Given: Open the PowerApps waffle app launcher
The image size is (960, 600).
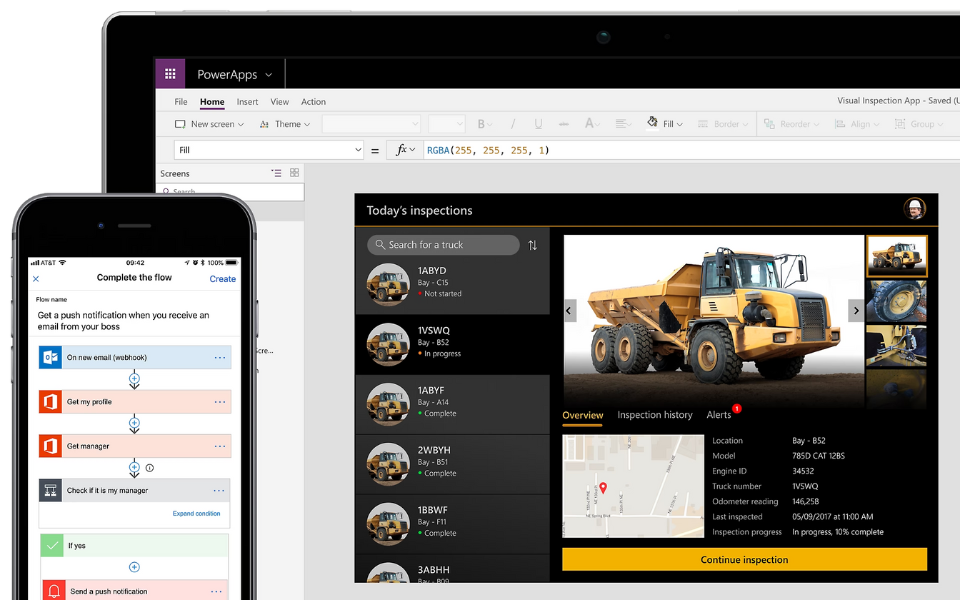Looking at the screenshot, I should pyautogui.click(x=170, y=74).
